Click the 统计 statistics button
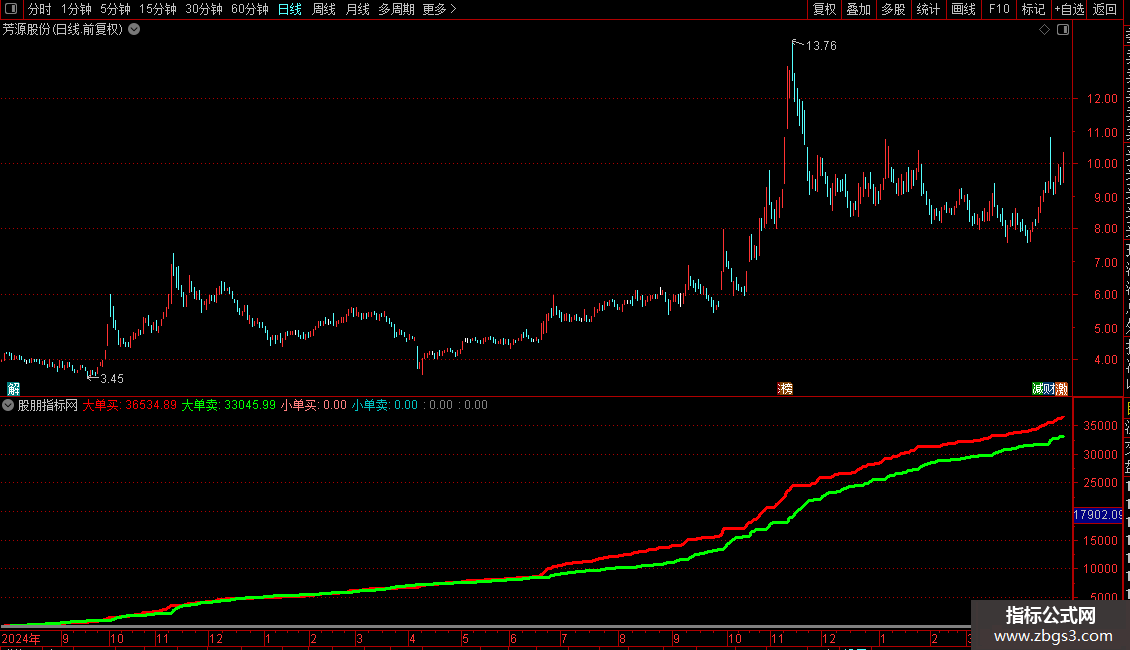The width and height of the screenshot is (1130, 650). click(x=927, y=9)
